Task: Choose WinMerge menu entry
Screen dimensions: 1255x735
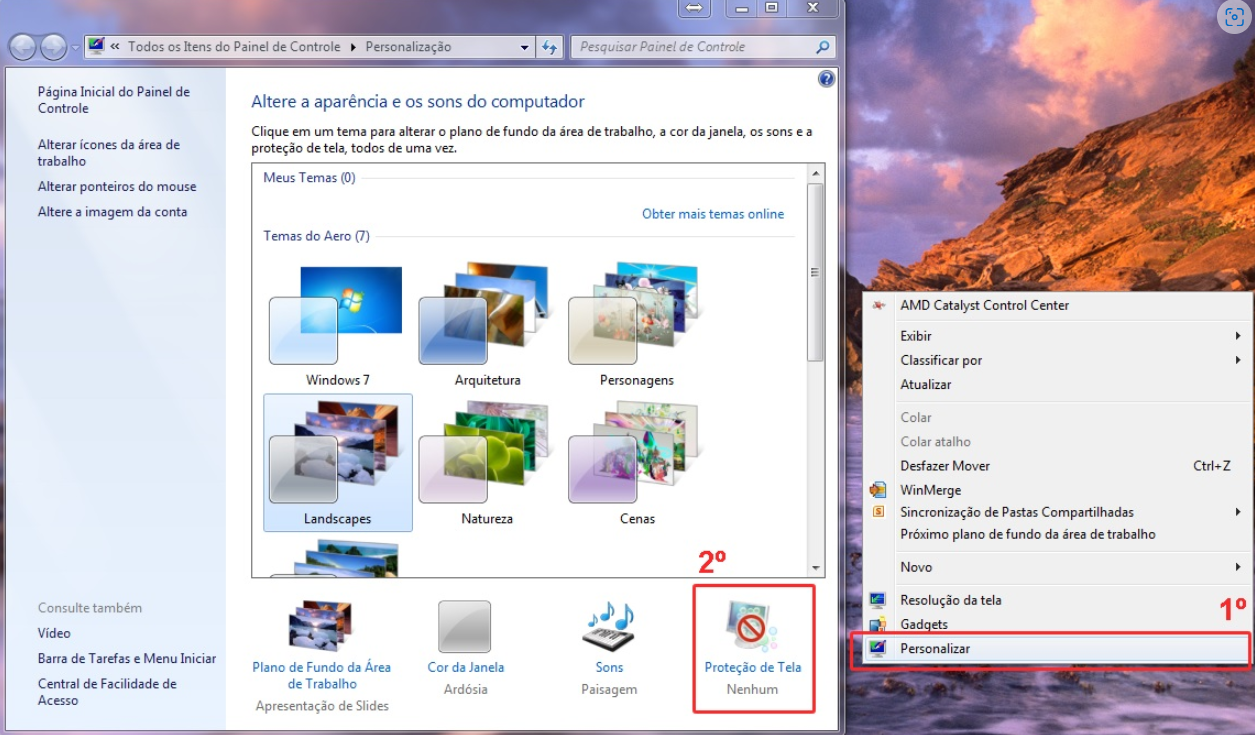Action: (930, 490)
